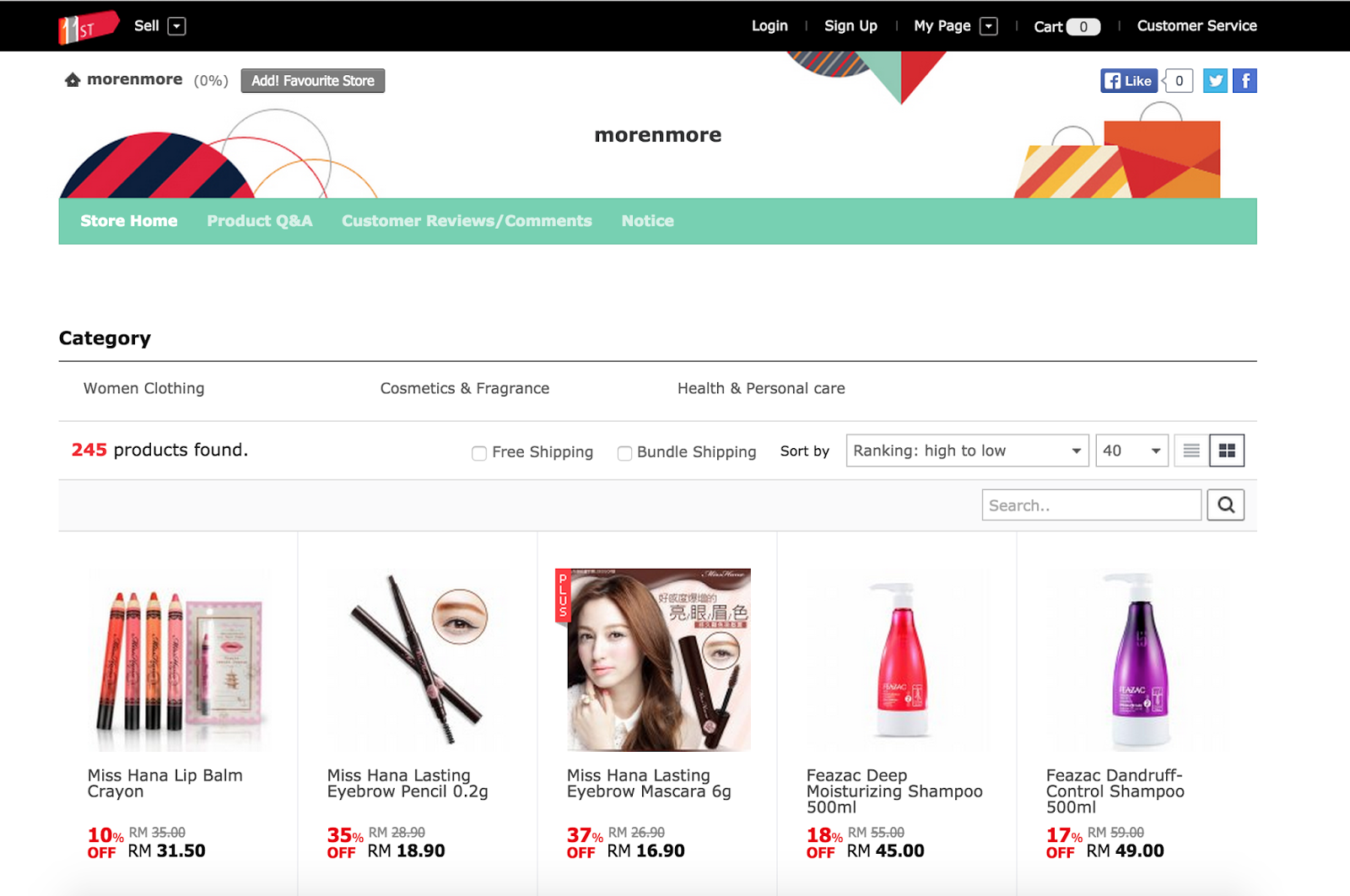Click Miss Hana Lip Balm Crayon title
The height and width of the screenshot is (896, 1350).
point(165,783)
